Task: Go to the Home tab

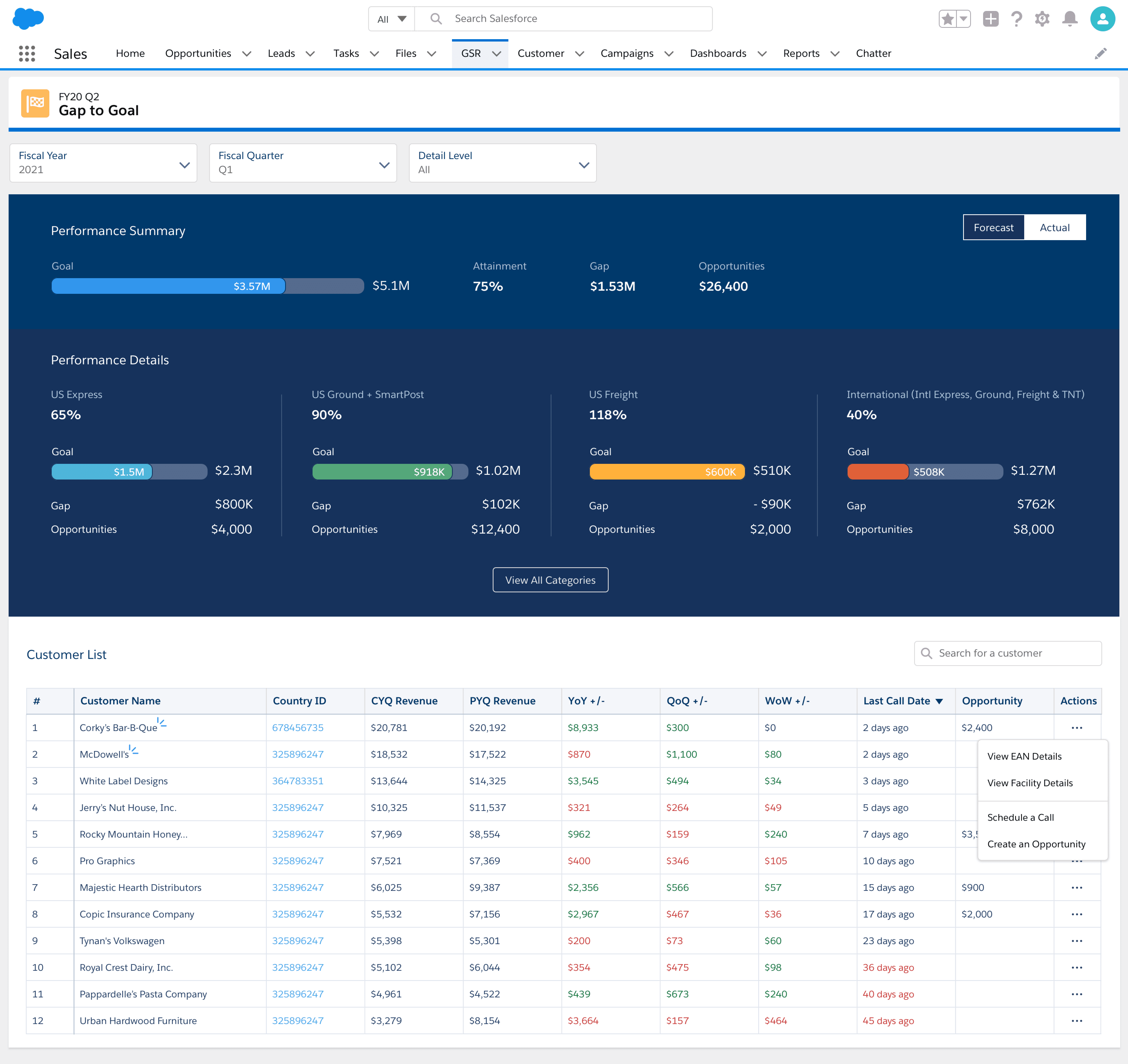Action: pyautogui.click(x=130, y=53)
